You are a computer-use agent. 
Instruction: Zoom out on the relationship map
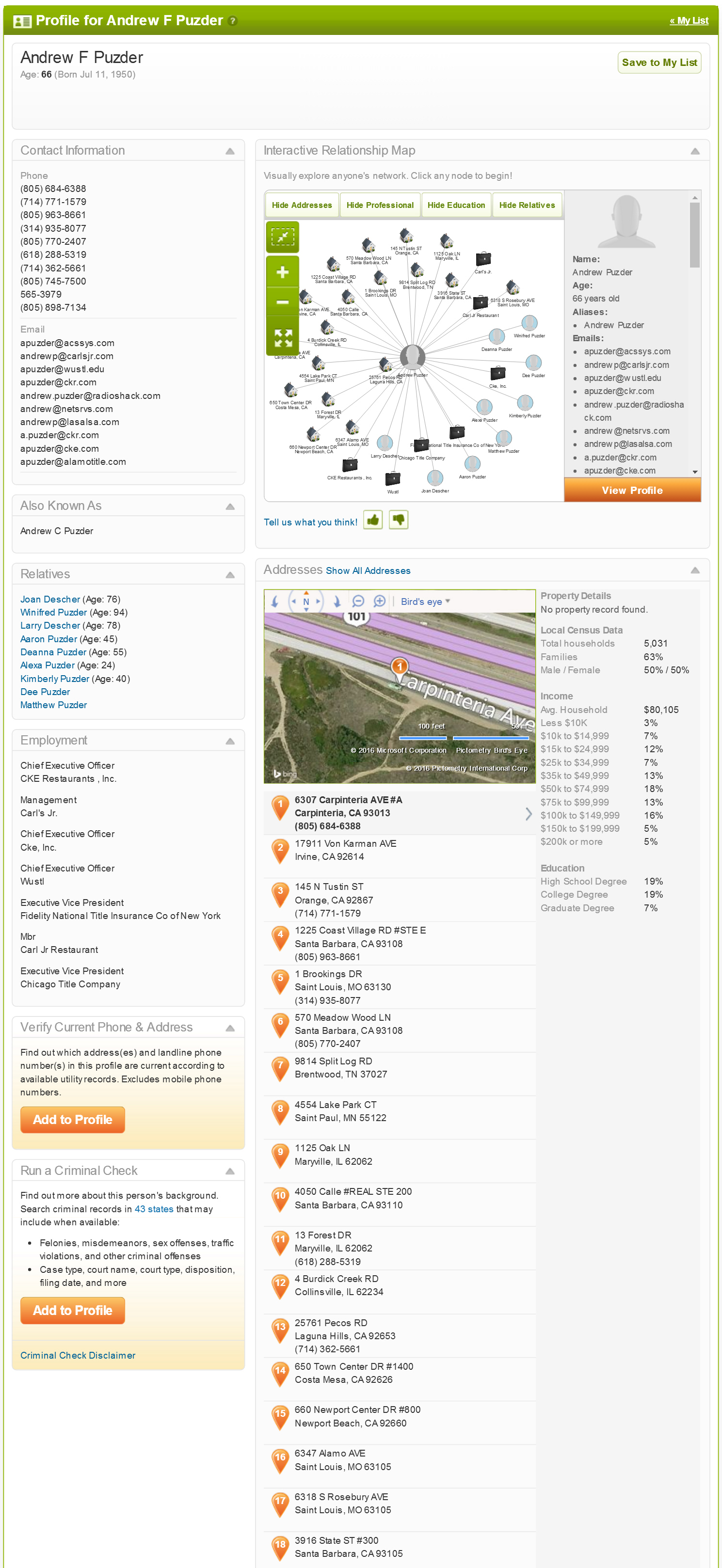tap(283, 302)
